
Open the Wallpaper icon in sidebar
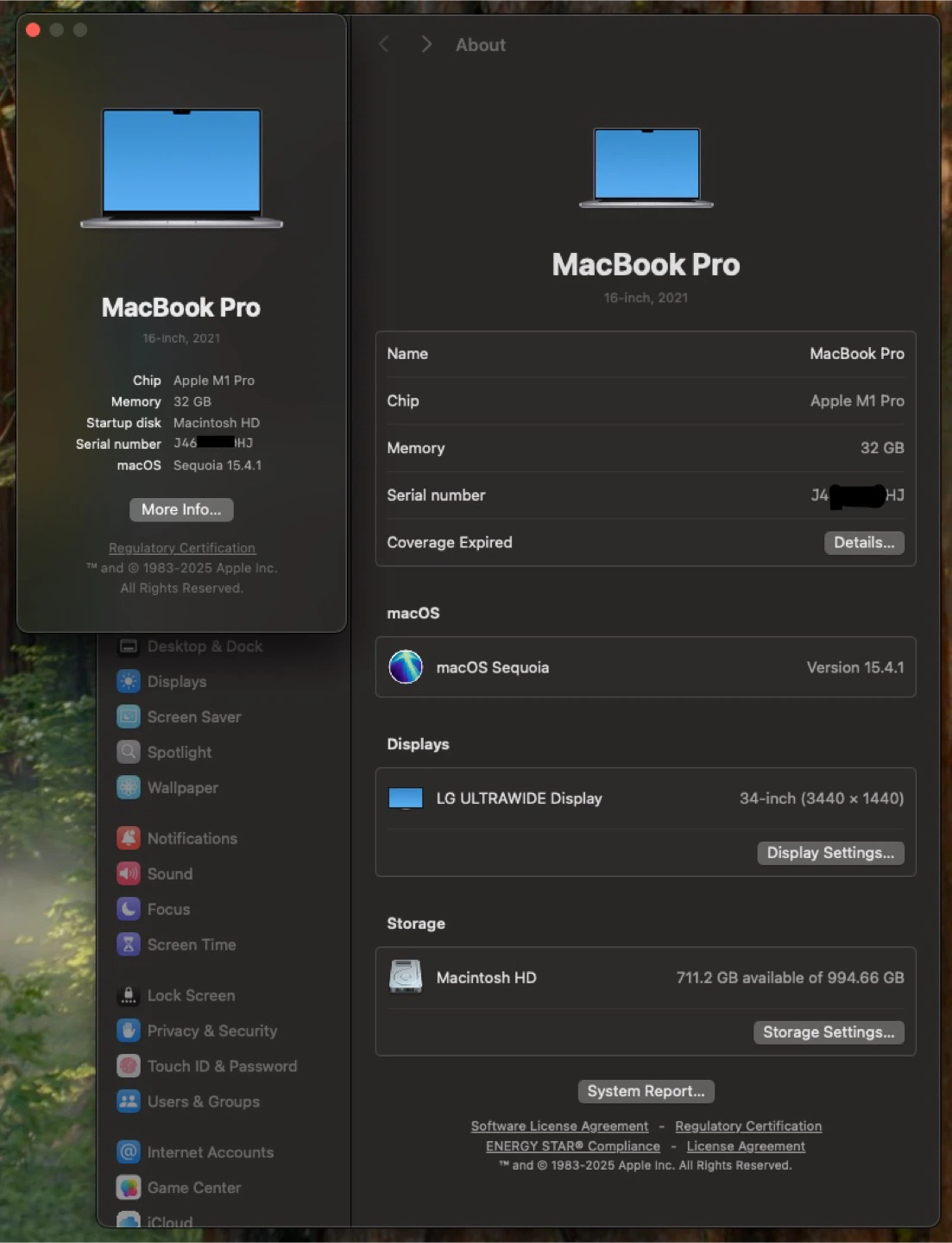coord(129,788)
